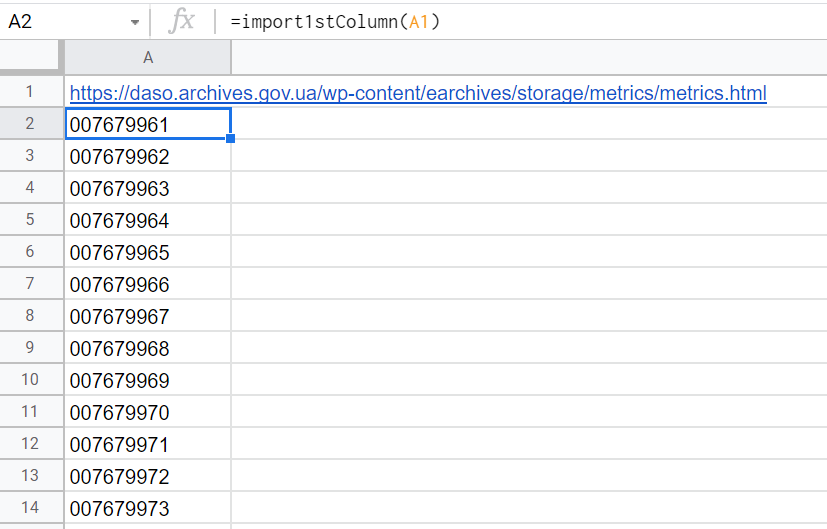The image size is (827, 529).
Task: Select row header 2
Action: (31, 123)
